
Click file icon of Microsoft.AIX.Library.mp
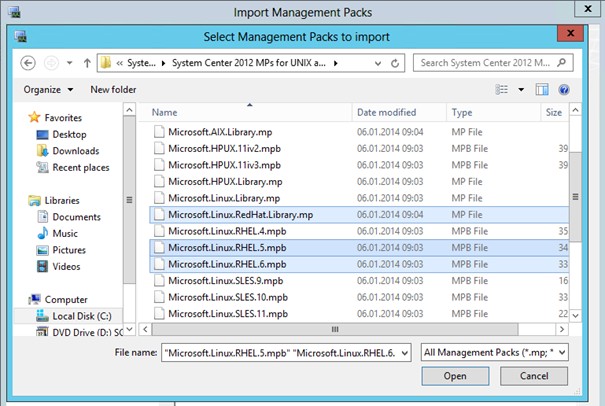tap(159, 132)
